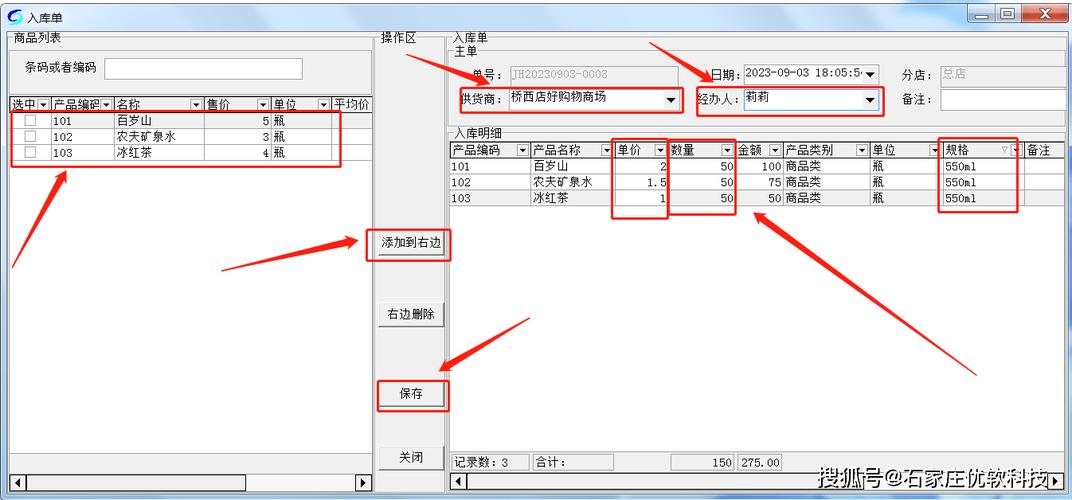Click the 保存 save button
Screen dimensions: 1072x500
411,394
